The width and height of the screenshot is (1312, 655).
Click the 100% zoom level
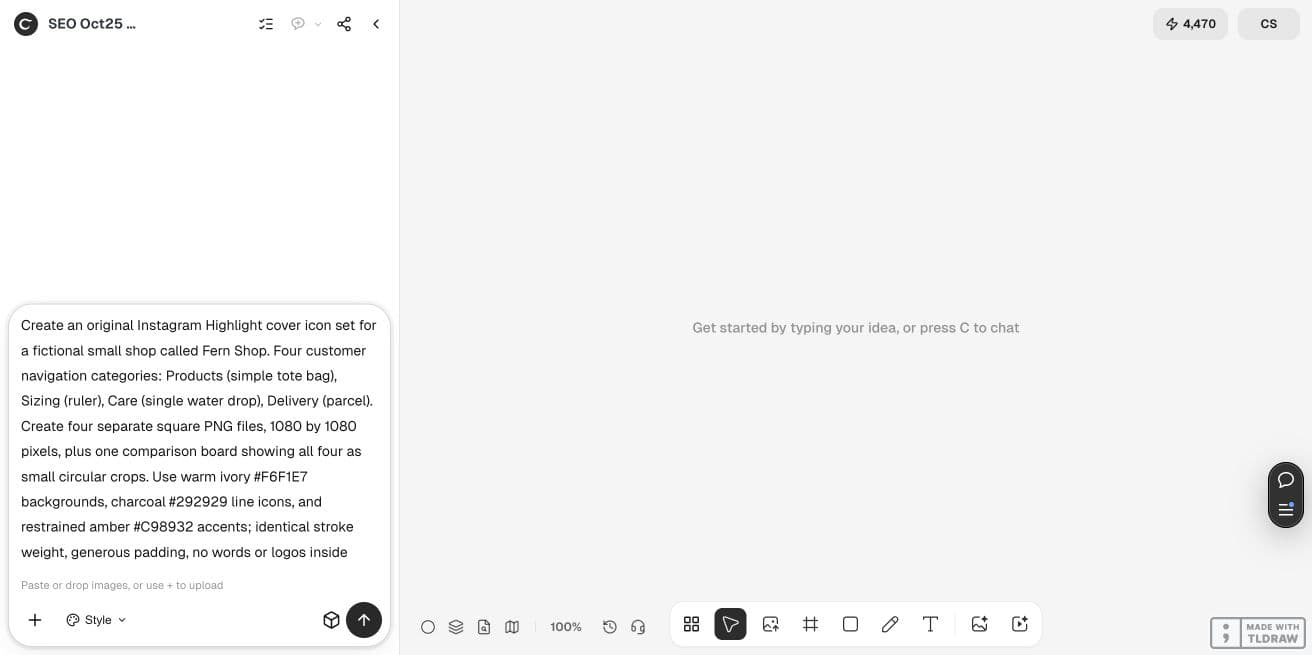[566, 627]
